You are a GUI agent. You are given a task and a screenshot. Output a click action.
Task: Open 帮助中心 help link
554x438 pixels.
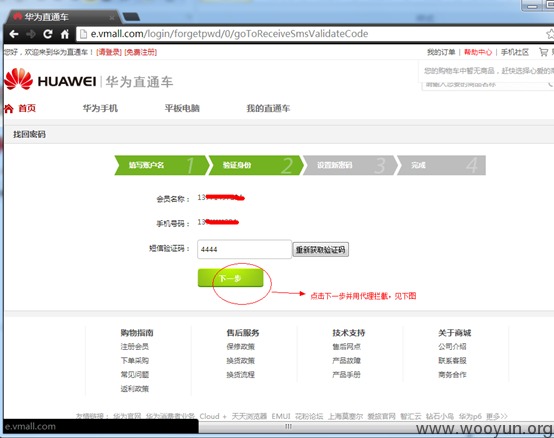(x=478, y=52)
